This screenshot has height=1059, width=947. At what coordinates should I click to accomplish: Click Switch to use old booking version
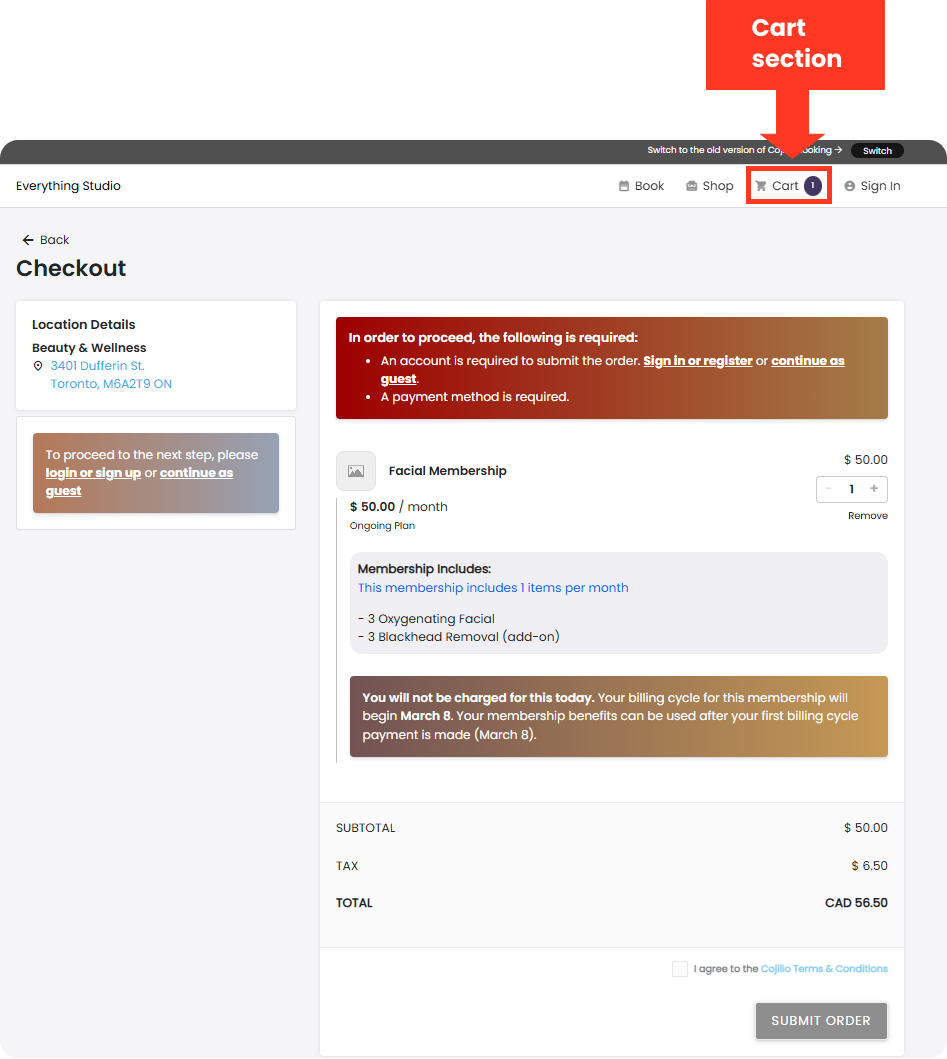(x=877, y=151)
